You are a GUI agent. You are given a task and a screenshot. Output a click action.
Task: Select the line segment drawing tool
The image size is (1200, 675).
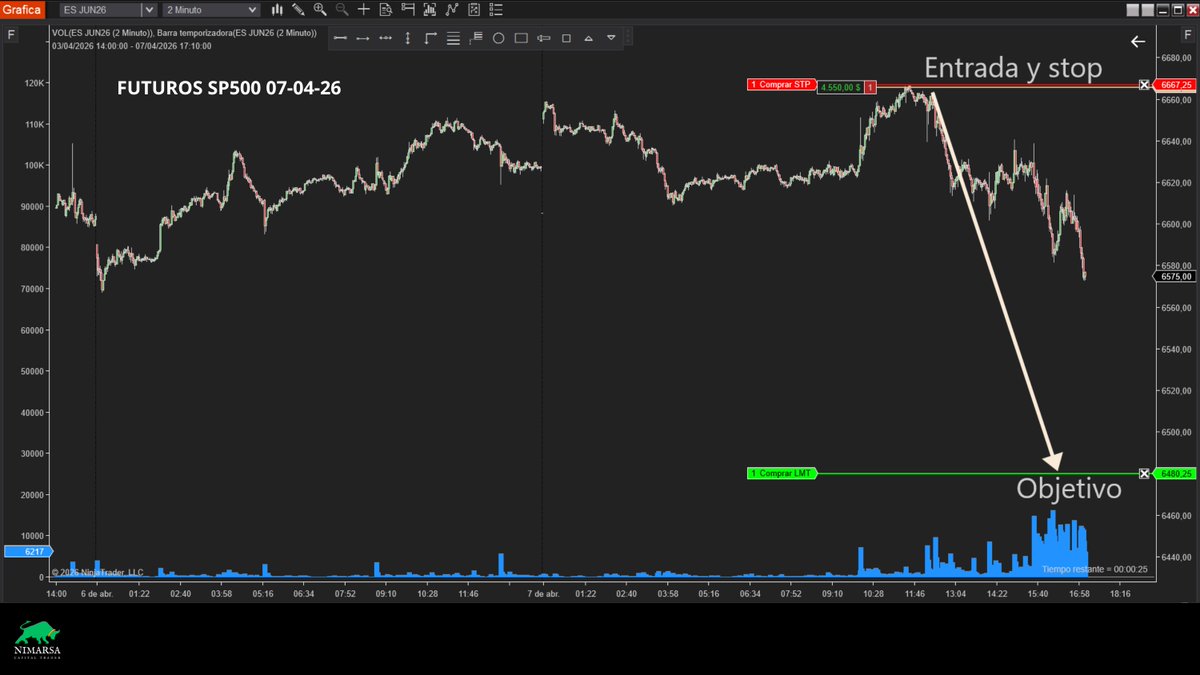click(340, 38)
